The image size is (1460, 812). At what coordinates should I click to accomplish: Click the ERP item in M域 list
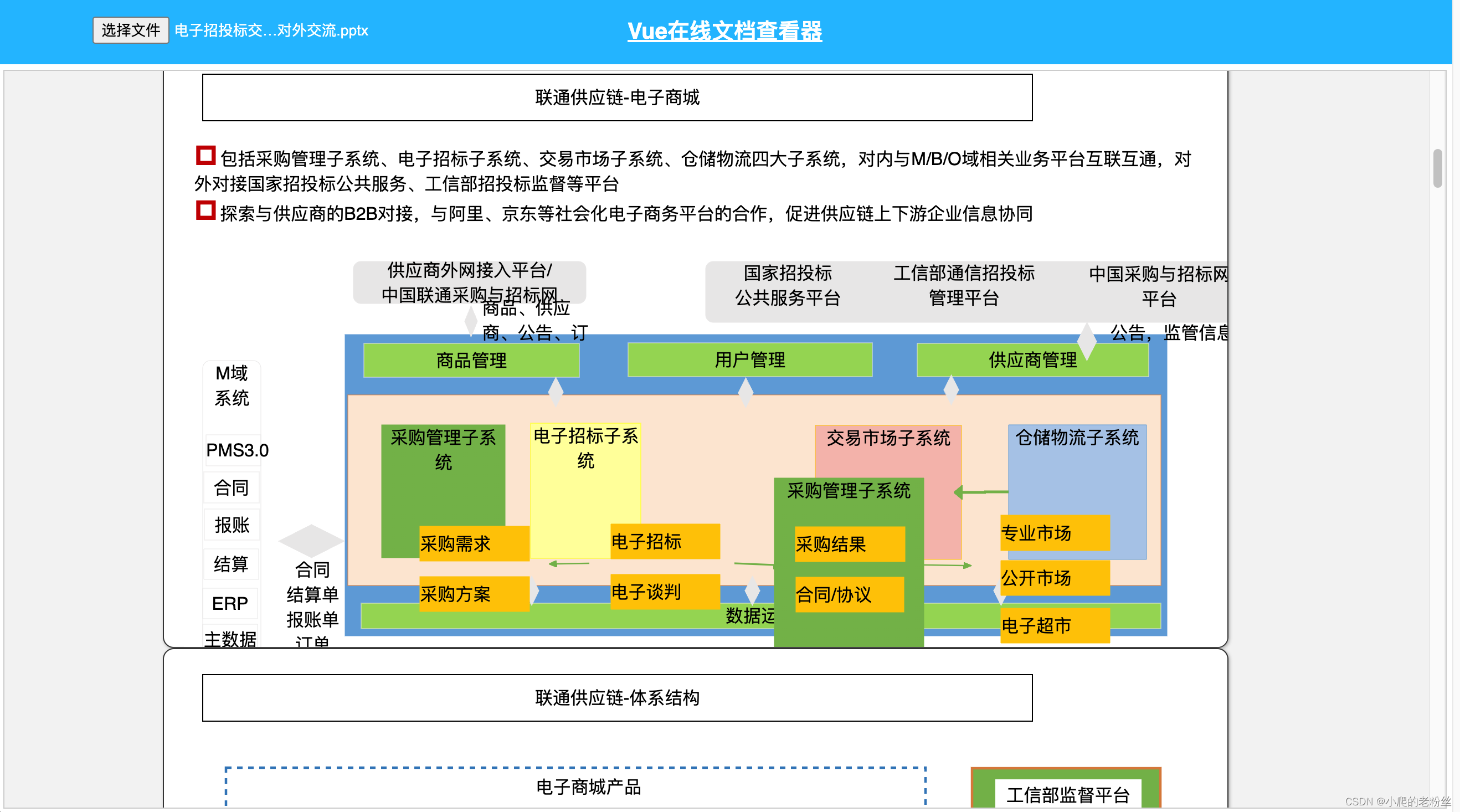[x=230, y=604]
